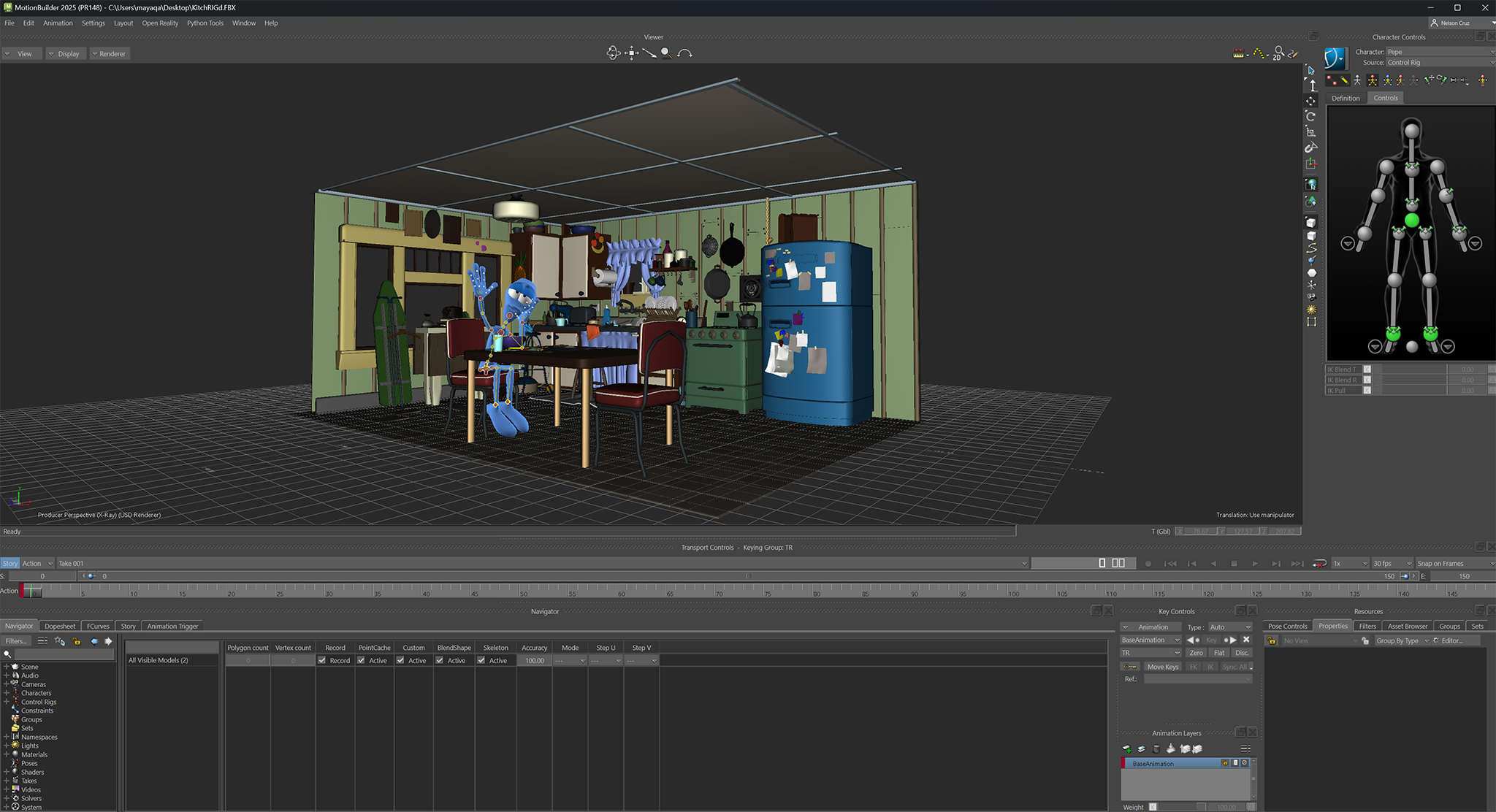Click the Scale tool icon
The image size is (1496, 812).
pyautogui.click(x=1311, y=132)
